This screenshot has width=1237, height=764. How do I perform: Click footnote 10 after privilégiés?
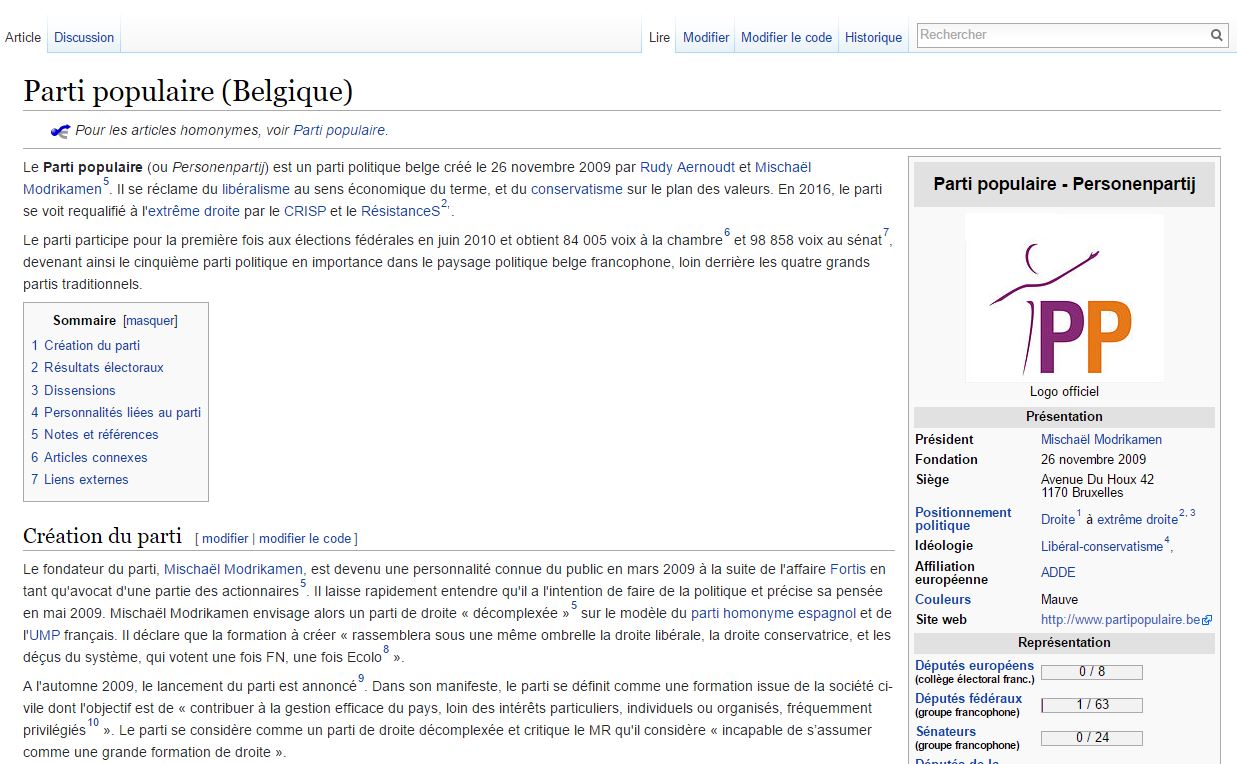[93, 722]
